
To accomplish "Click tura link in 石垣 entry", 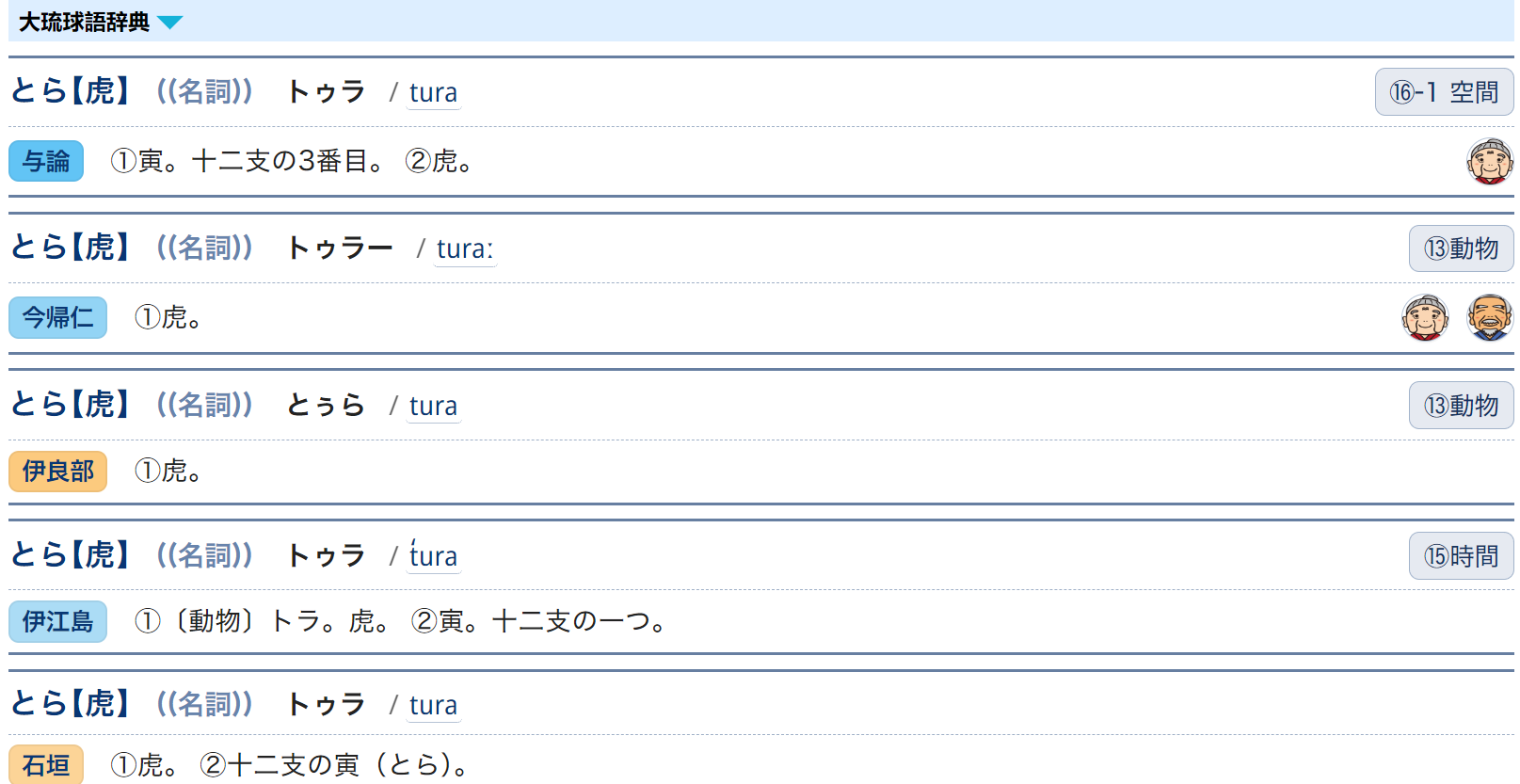I will pos(433,706).
